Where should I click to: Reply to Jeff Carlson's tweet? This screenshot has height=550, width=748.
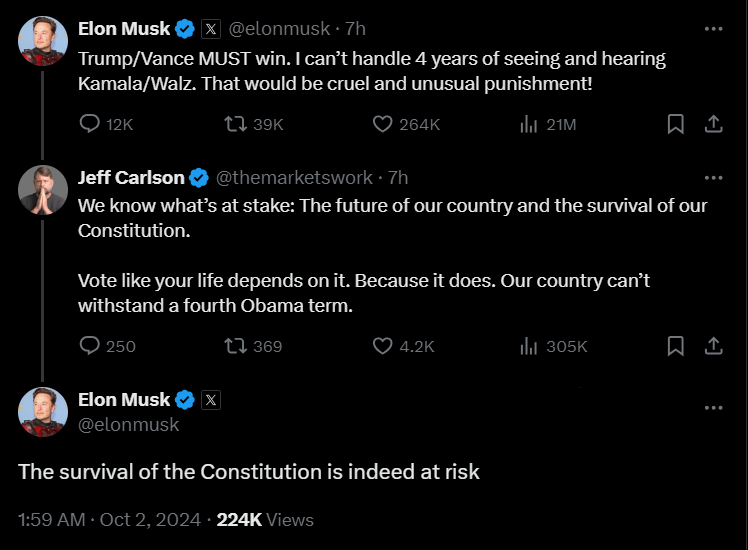point(90,346)
